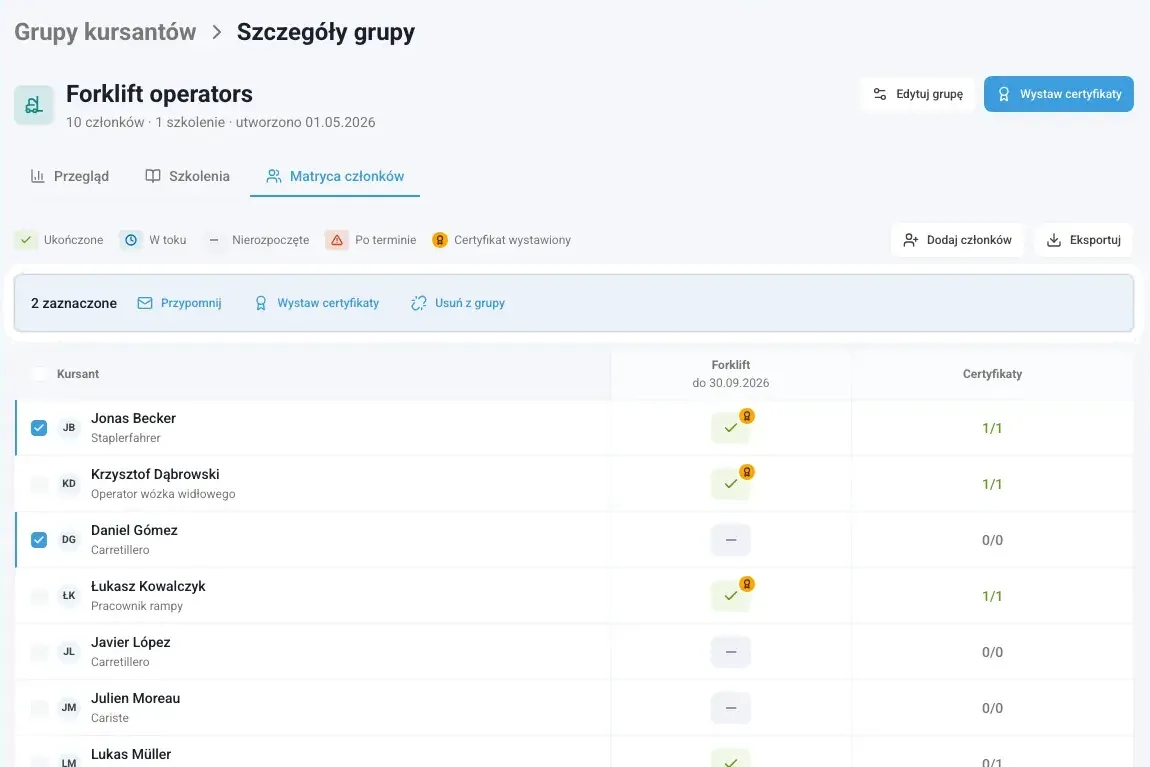Click the KD avatar for Krzysztof Dąbrowski
This screenshot has width=1150, height=767.
pos(69,484)
